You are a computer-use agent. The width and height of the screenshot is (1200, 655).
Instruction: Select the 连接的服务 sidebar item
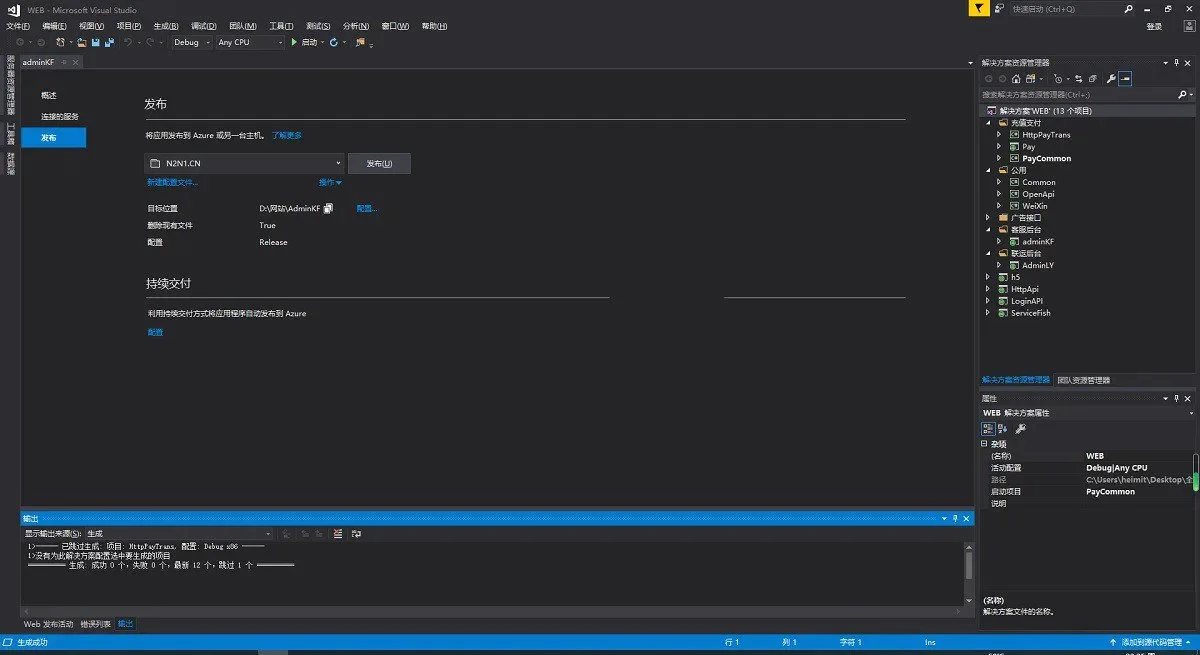(x=60, y=116)
